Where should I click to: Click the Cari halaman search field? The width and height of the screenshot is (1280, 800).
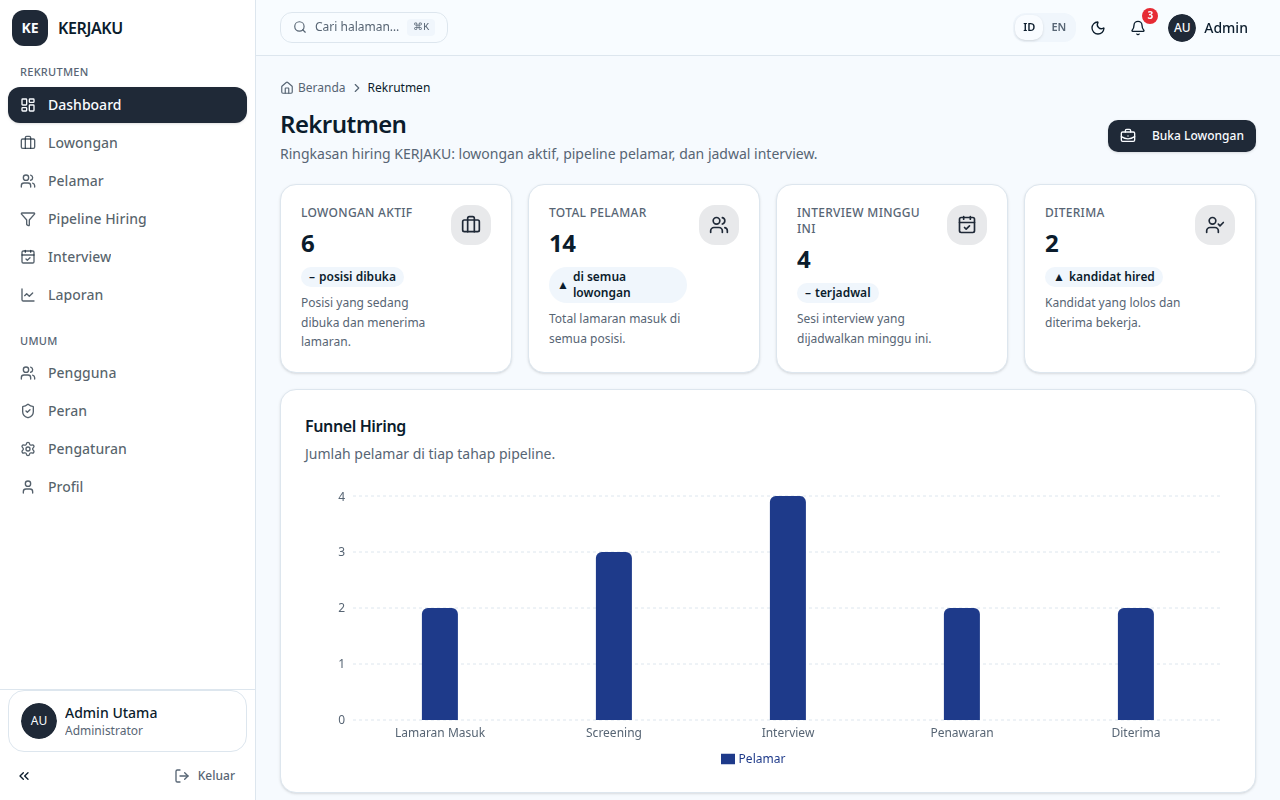pos(364,27)
